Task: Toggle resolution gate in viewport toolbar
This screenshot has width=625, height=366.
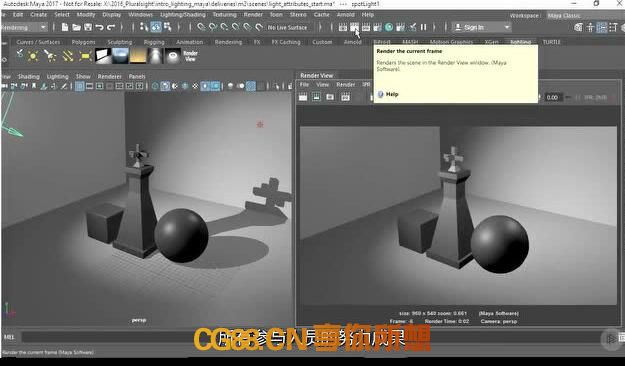Action: 100,86
